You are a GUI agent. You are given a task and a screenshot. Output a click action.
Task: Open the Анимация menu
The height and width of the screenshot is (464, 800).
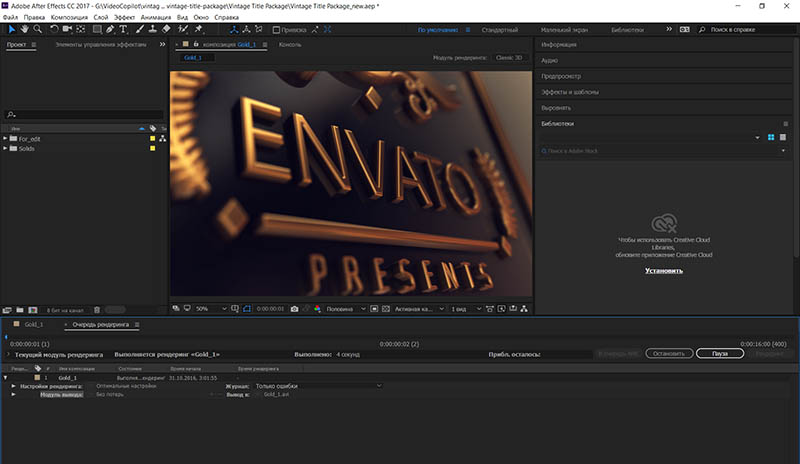156,17
